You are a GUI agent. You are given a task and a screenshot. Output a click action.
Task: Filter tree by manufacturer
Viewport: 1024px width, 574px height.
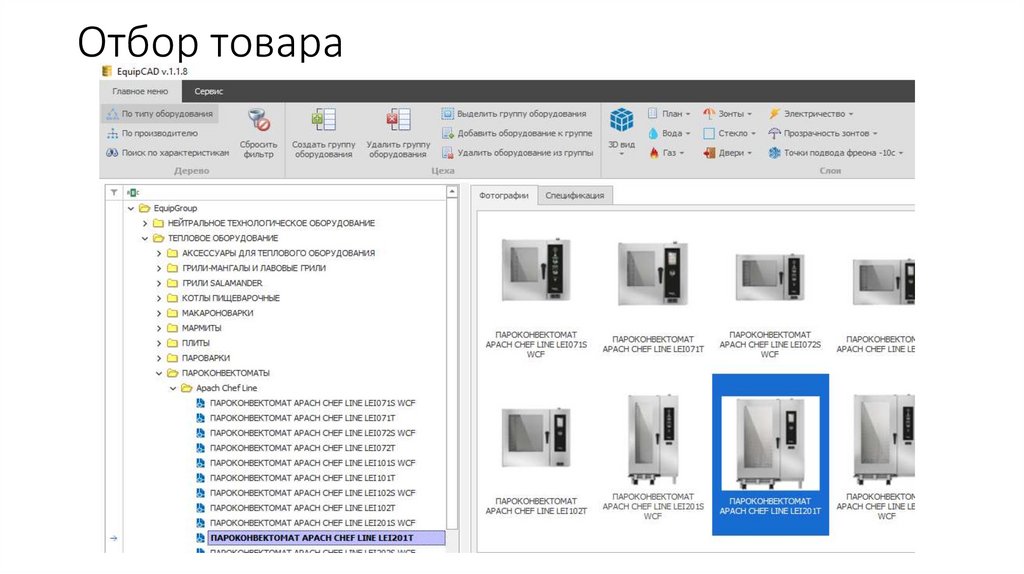point(152,133)
